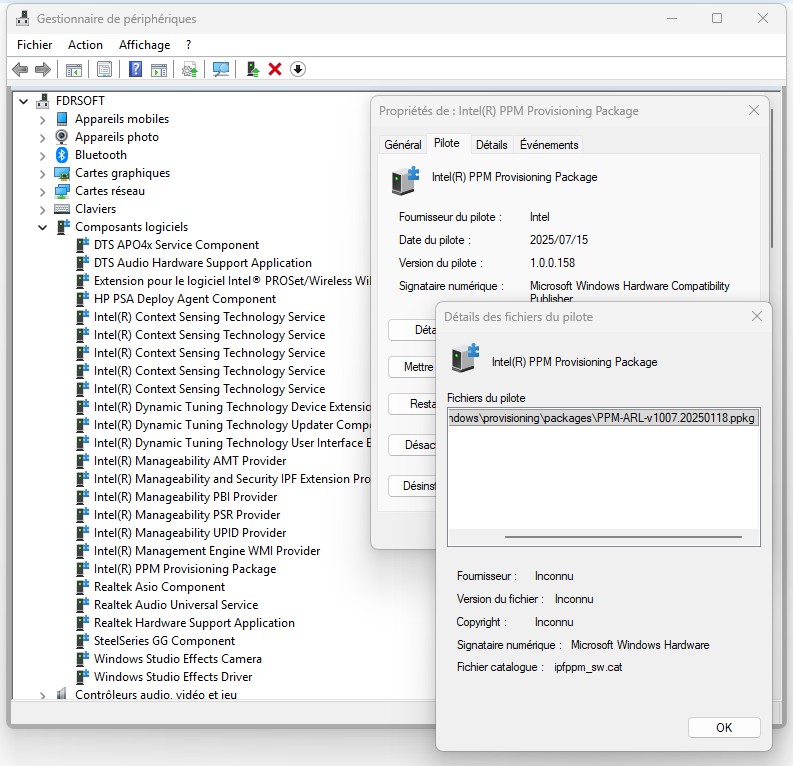Screen dimensions: 793x766
Task: Click the black down-arrow circle toolbar icon
Action: tap(298, 69)
